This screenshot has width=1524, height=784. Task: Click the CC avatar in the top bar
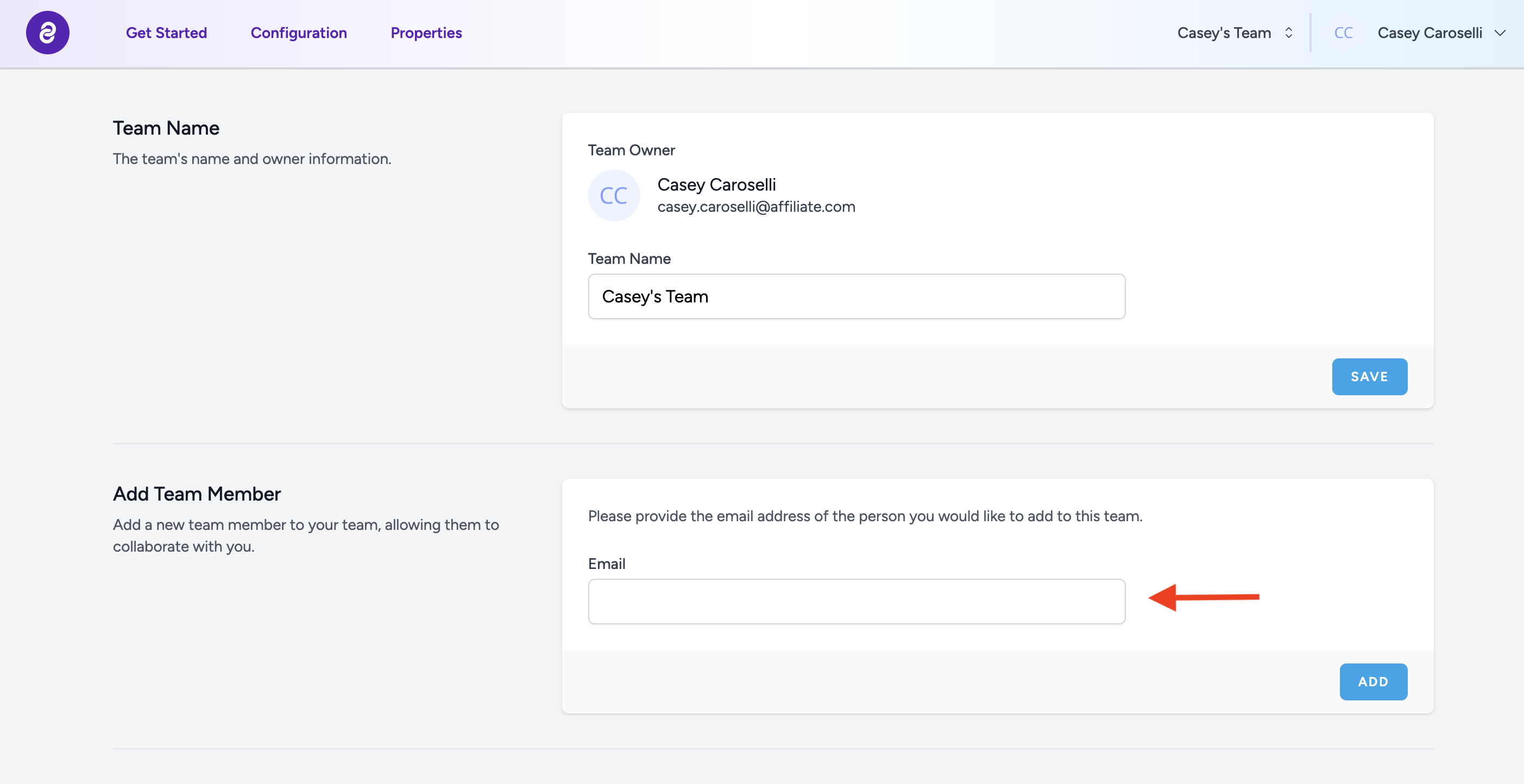[1343, 33]
